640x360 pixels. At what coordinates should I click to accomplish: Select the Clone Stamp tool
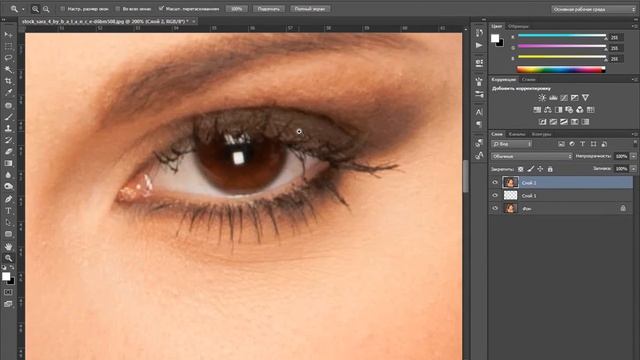point(8,128)
